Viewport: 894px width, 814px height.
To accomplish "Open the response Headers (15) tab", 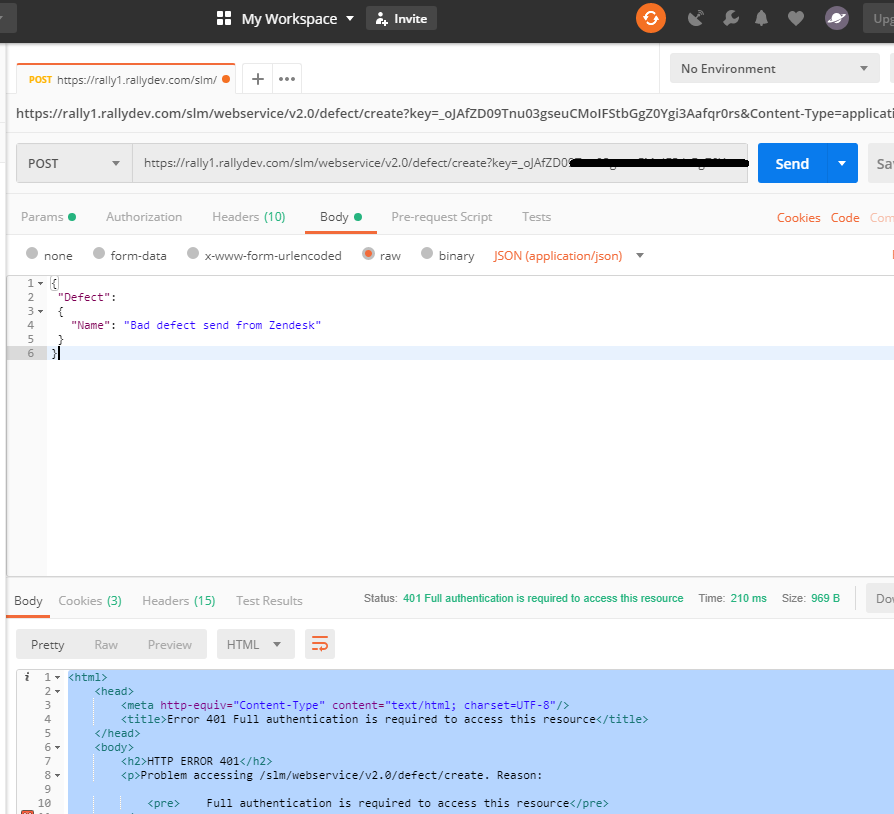I will click(x=178, y=600).
